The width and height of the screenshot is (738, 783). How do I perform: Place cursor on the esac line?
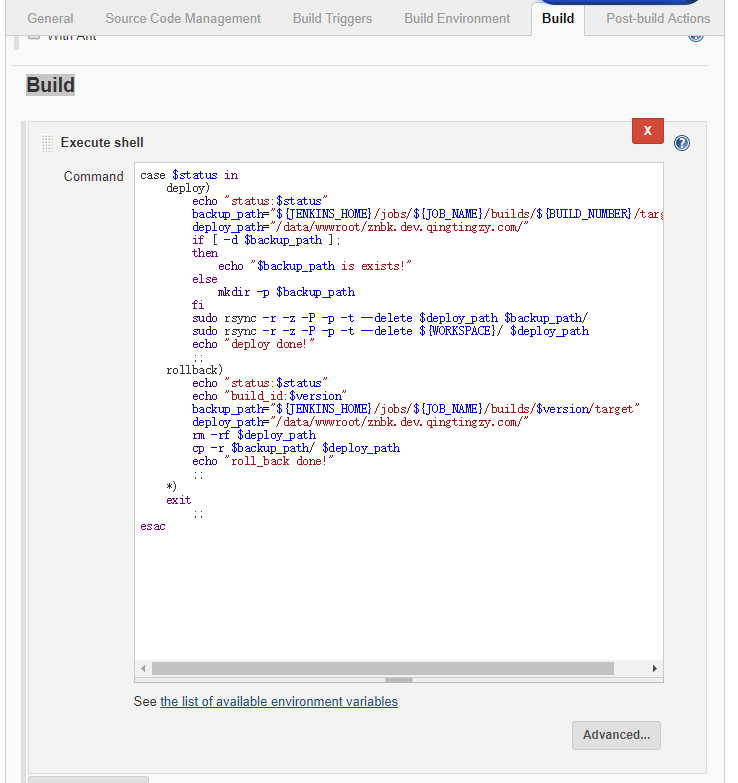point(153,526)
